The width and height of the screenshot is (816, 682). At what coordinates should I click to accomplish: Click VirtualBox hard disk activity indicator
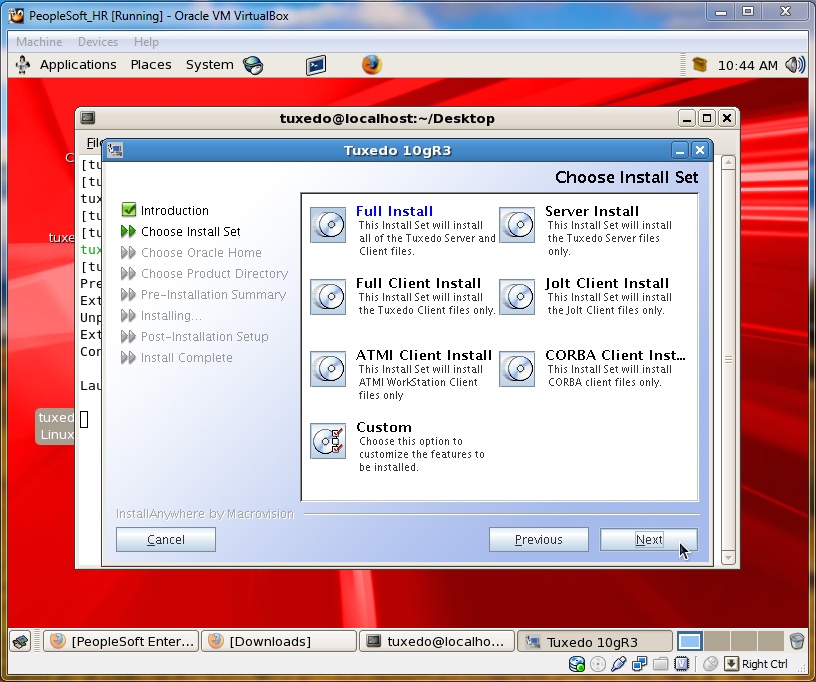(x=577, y=664)
